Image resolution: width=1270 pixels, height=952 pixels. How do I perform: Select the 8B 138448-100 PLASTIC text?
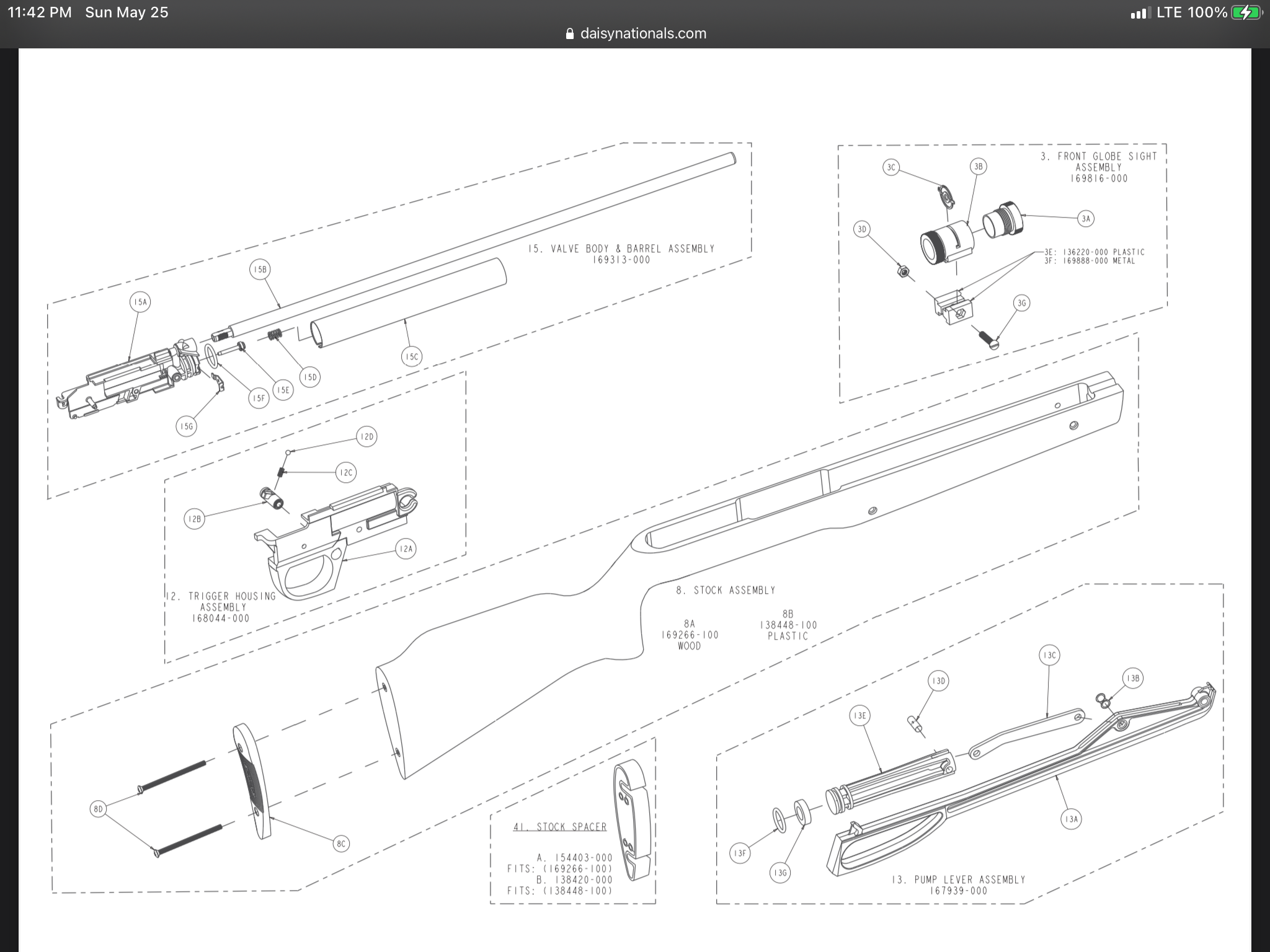(788, 625)
